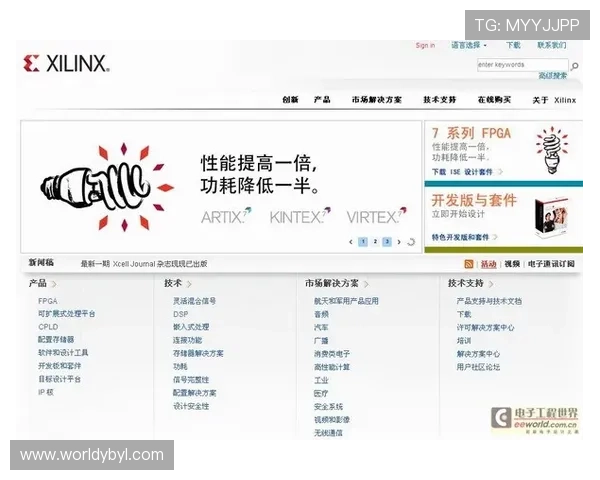Open 关于 Xilinx in main navigation
Image resolution: width=600 pixels, height=480 pixels.
554,100
